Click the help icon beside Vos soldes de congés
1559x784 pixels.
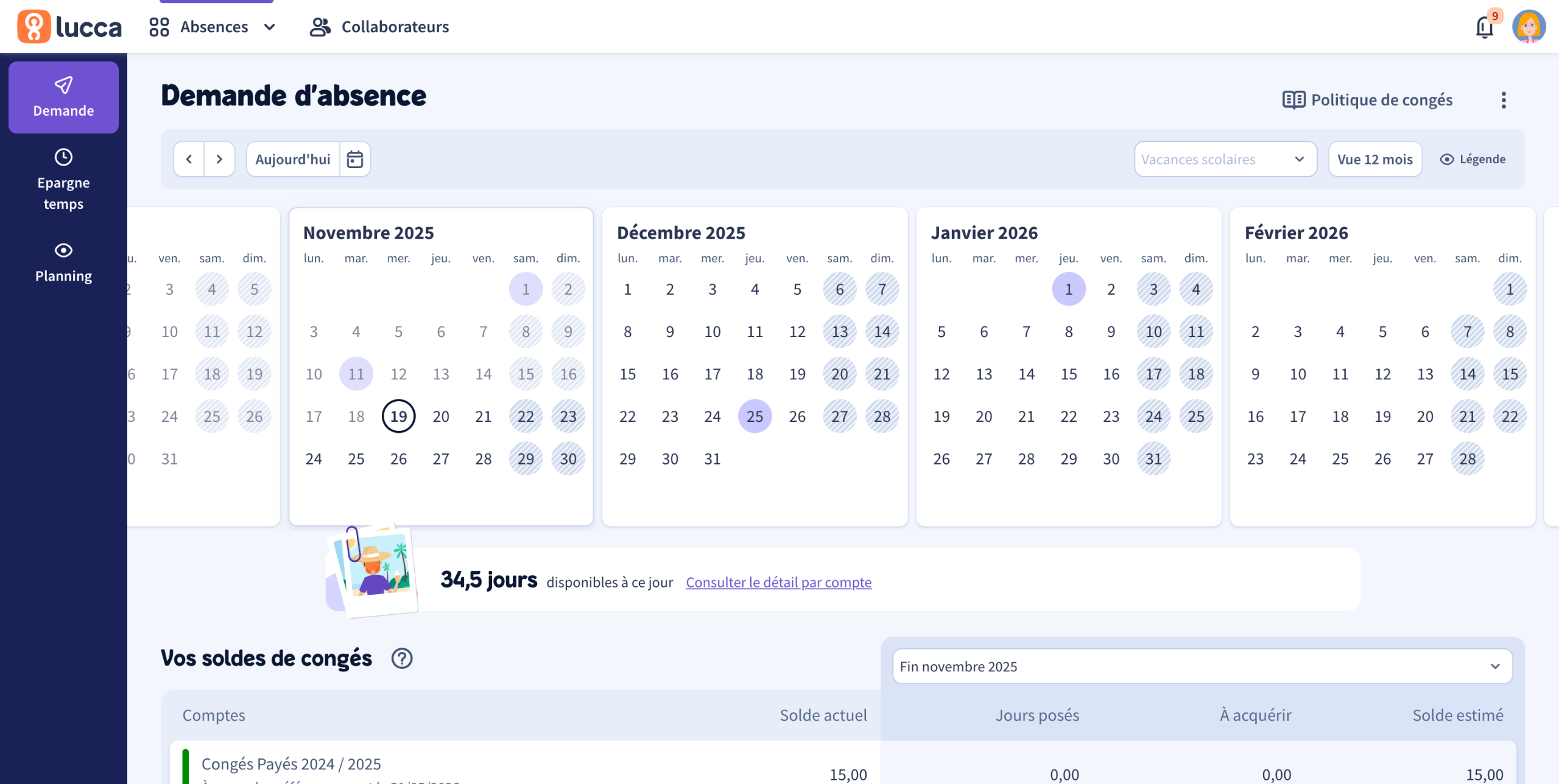coord(402,658)
